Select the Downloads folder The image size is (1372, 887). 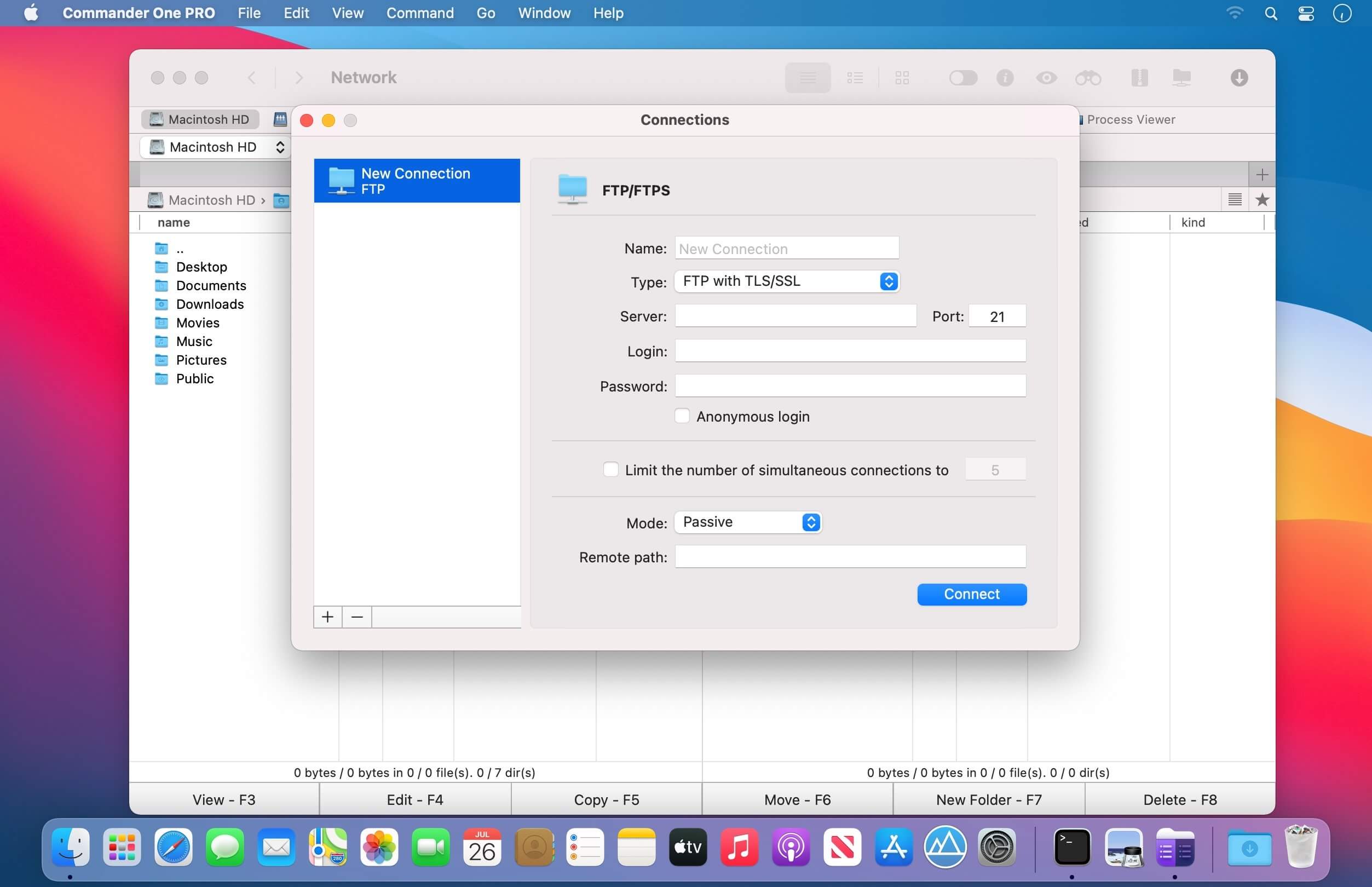(x=210, y=304)
